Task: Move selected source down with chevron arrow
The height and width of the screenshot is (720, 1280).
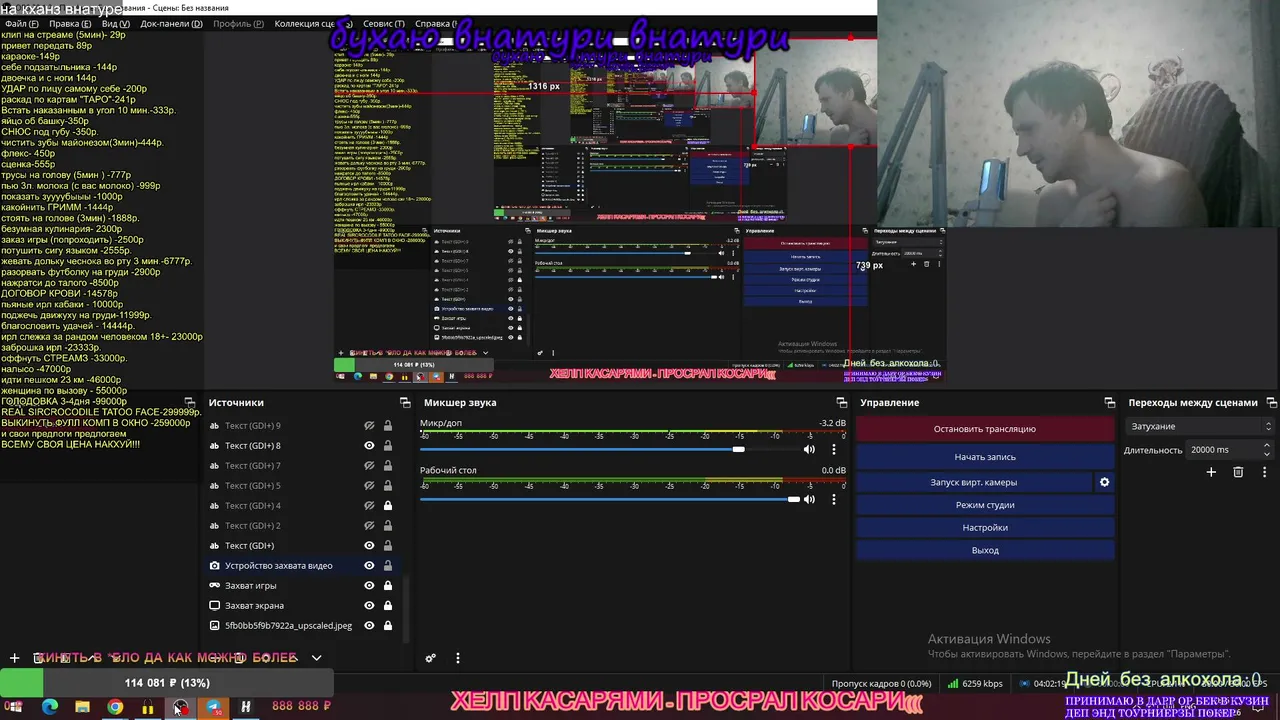Action: pyautogui.click(x=316, y=658)
